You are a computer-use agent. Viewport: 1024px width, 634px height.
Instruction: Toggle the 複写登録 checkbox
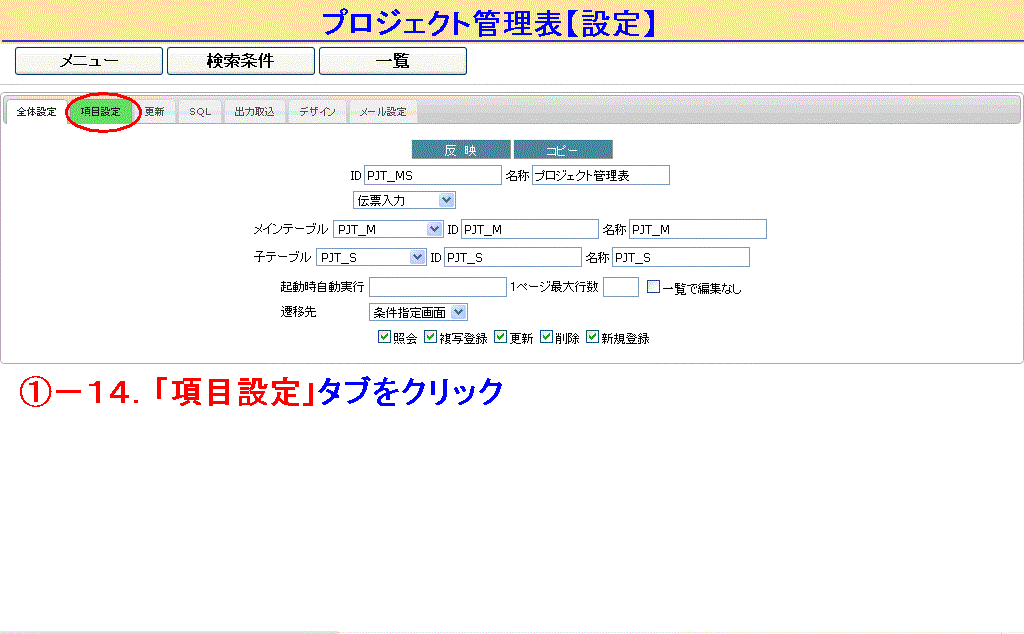(x=430, y=338)
